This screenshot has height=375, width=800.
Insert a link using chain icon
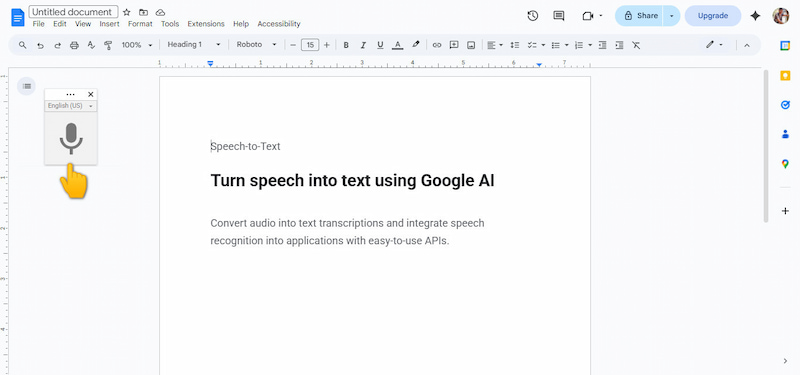pos(437,45)
